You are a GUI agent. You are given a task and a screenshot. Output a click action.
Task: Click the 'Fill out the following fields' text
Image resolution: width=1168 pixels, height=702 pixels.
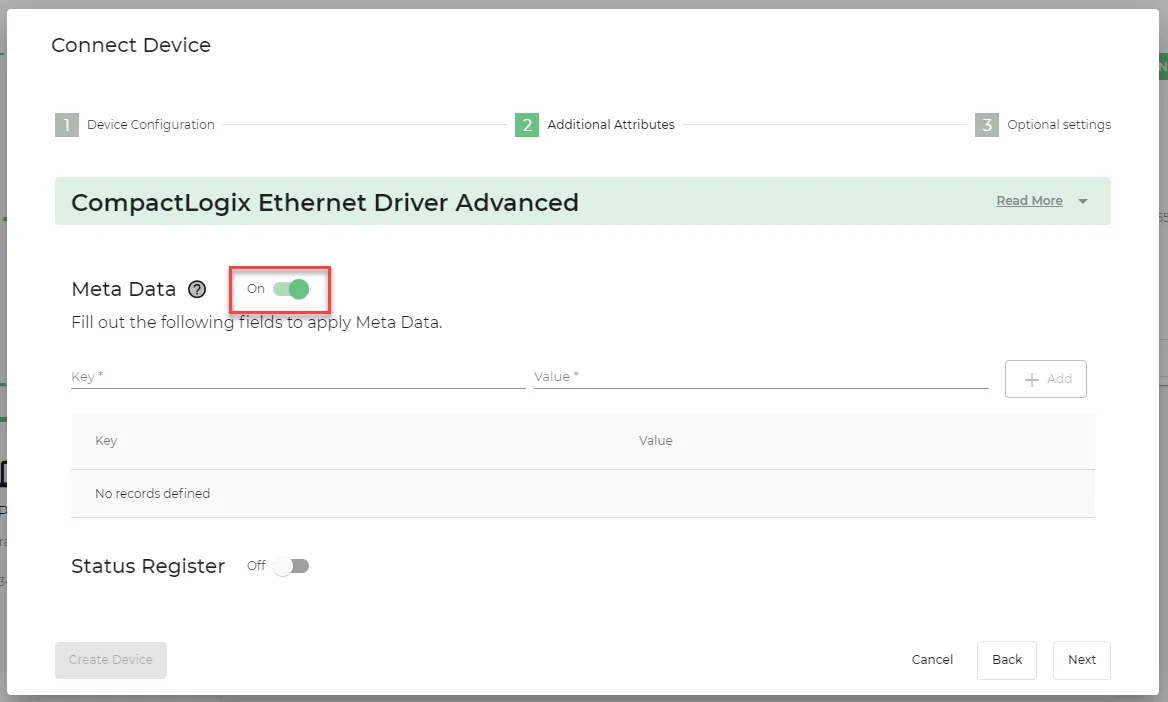(x=257, y=322)
